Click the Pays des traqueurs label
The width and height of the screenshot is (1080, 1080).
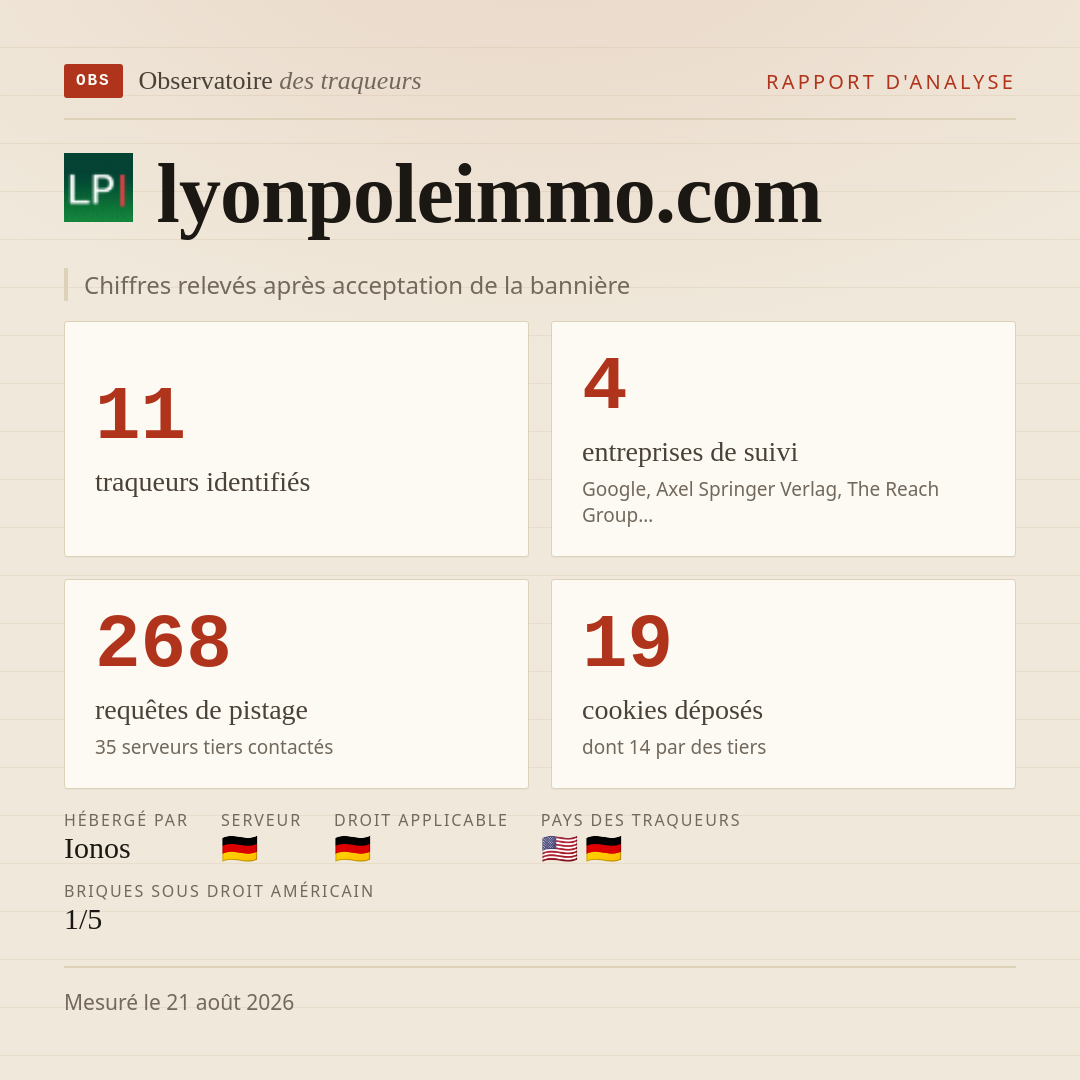pyautogui.click(x=641, y=820)
